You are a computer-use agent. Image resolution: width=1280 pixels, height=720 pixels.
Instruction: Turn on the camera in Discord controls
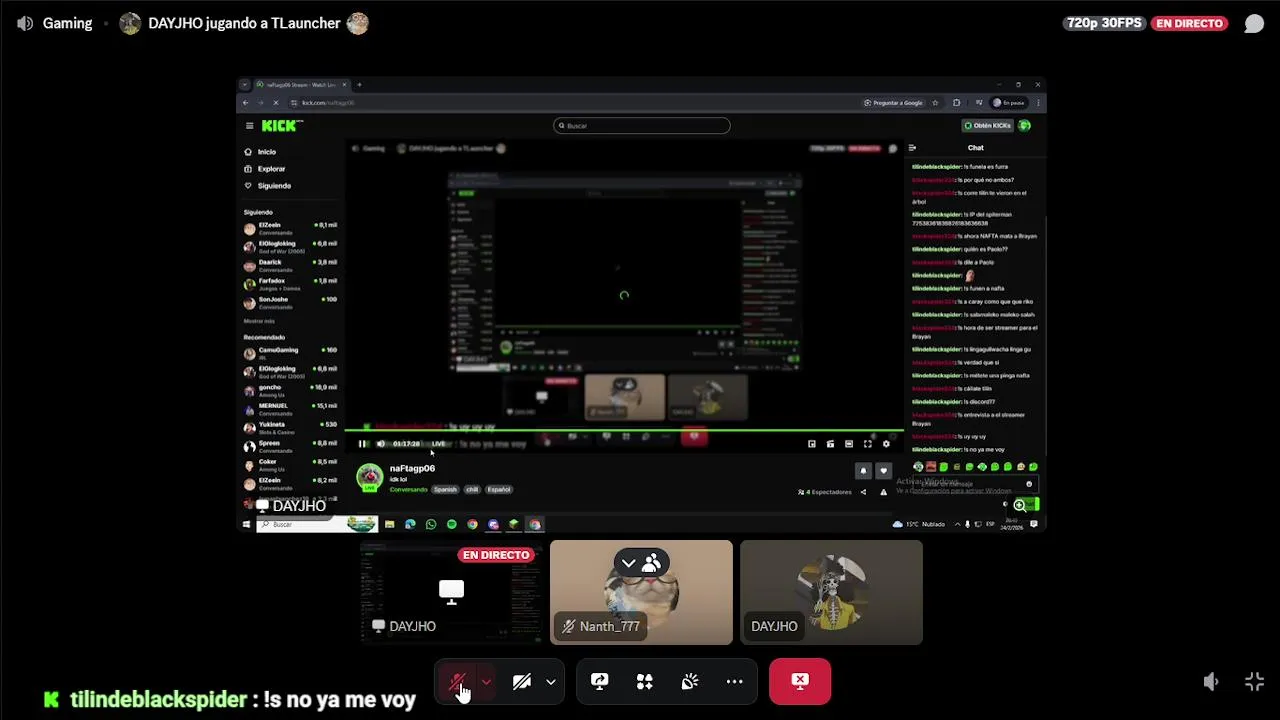pyautogui.click(x=522, y=682)
